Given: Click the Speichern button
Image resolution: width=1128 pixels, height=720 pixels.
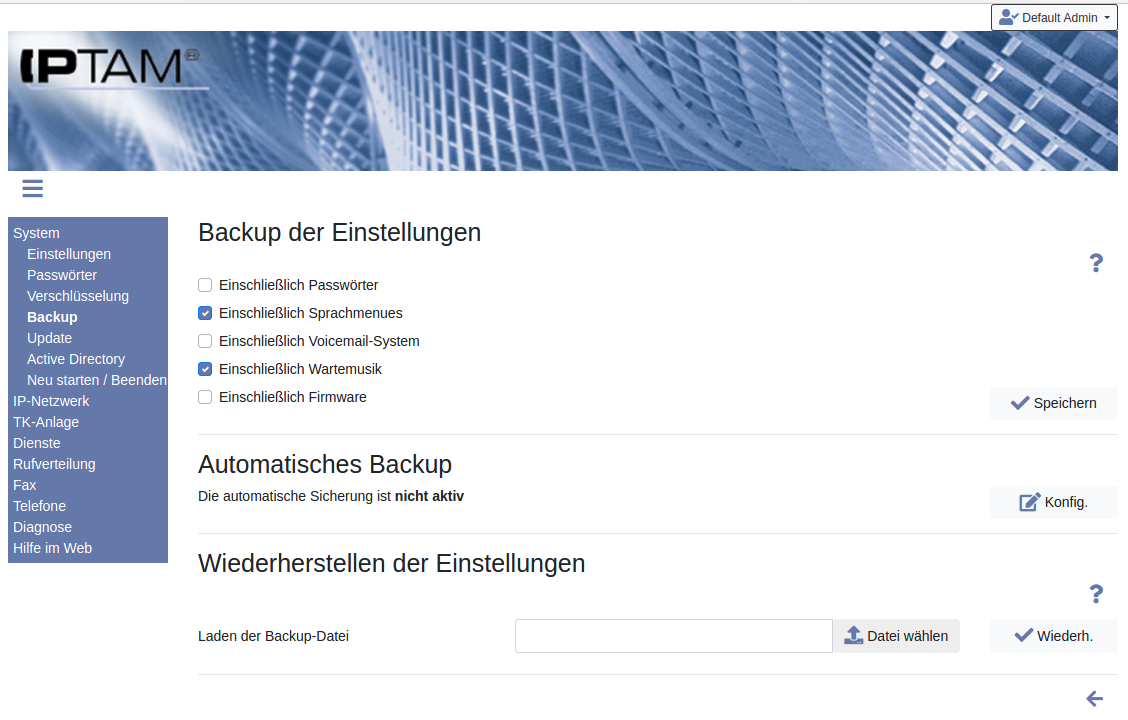Looking at the screenshot, I should (1054, 403).
